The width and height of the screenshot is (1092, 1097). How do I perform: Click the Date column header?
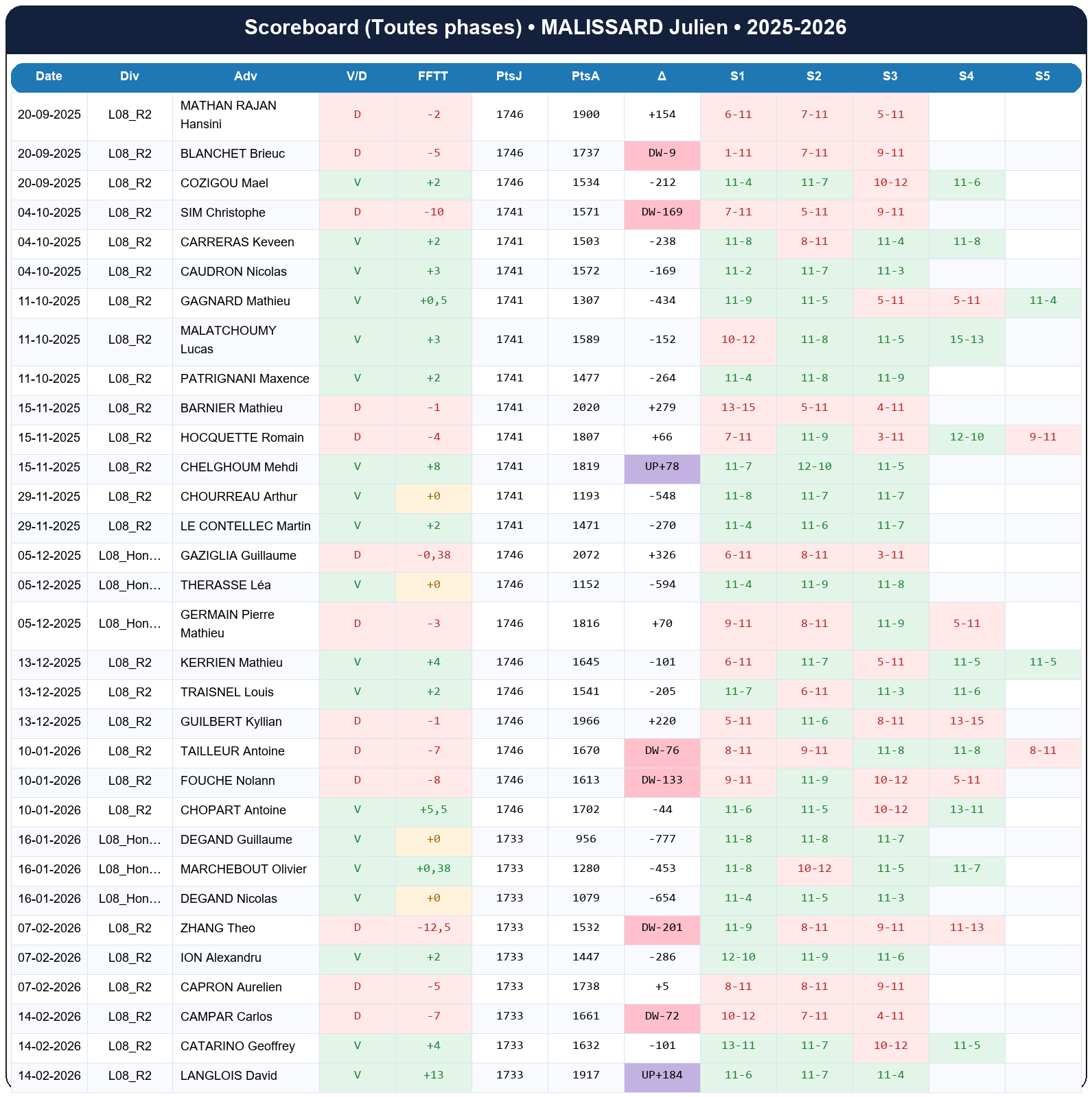(49, 76)
